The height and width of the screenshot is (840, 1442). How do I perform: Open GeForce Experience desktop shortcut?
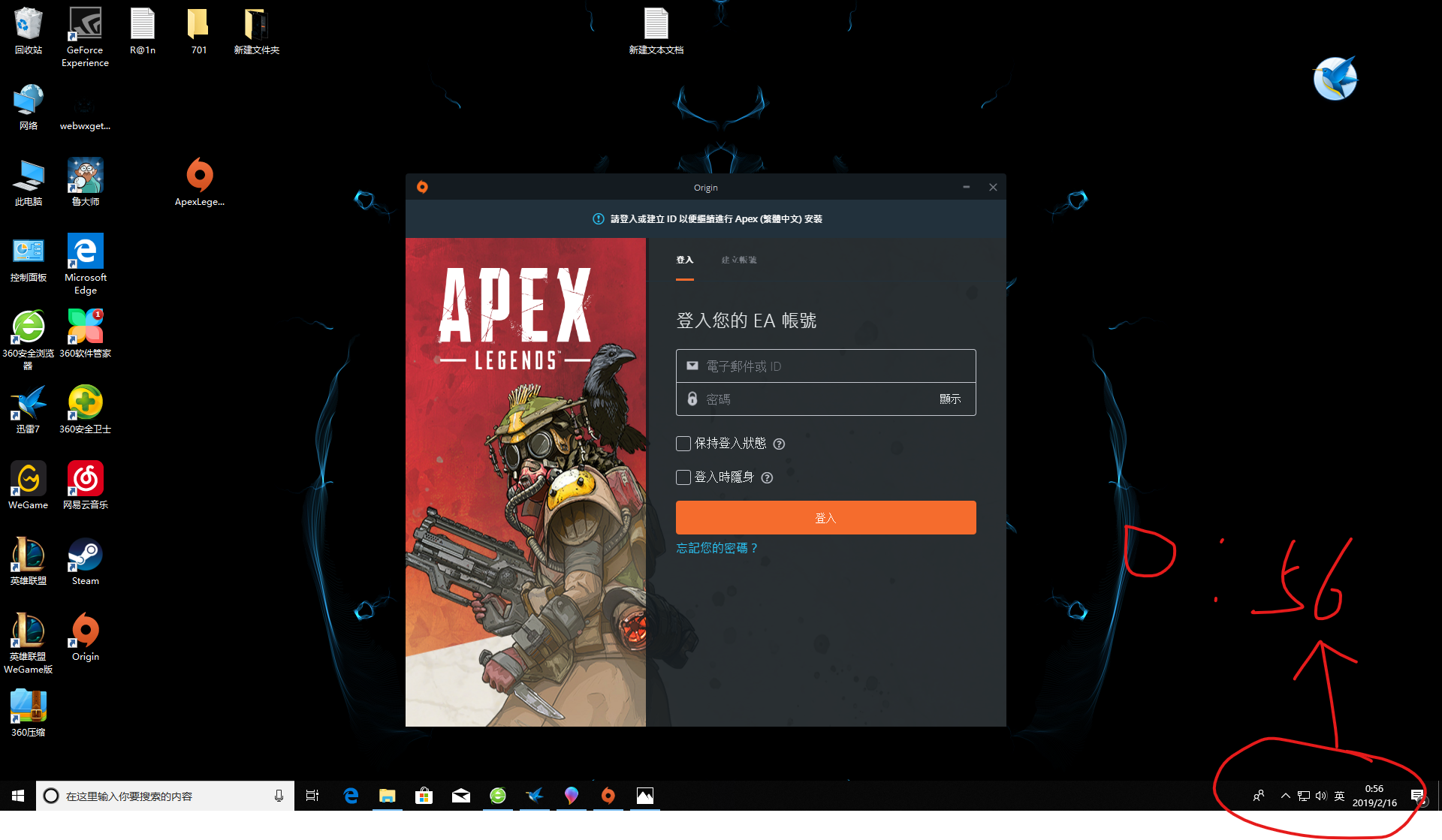point(85,37)
